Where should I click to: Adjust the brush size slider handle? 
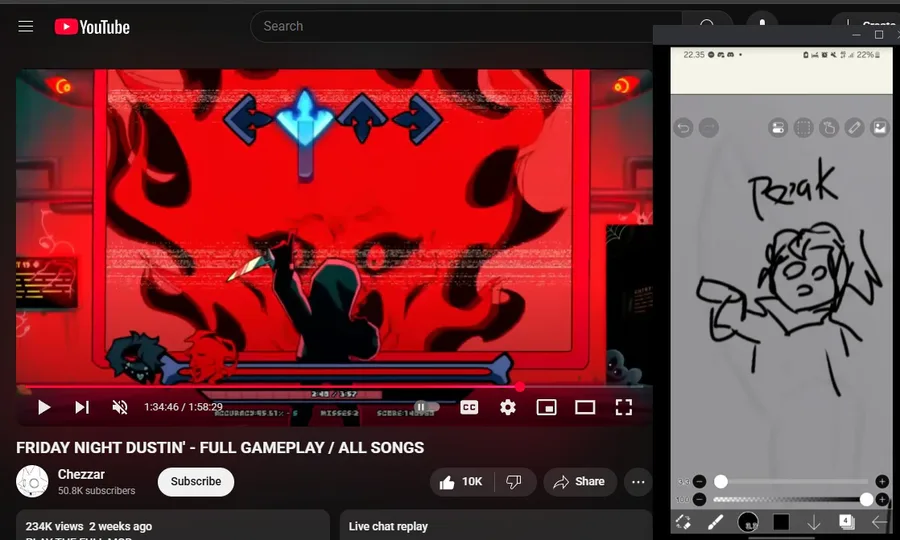click(720, 481)
